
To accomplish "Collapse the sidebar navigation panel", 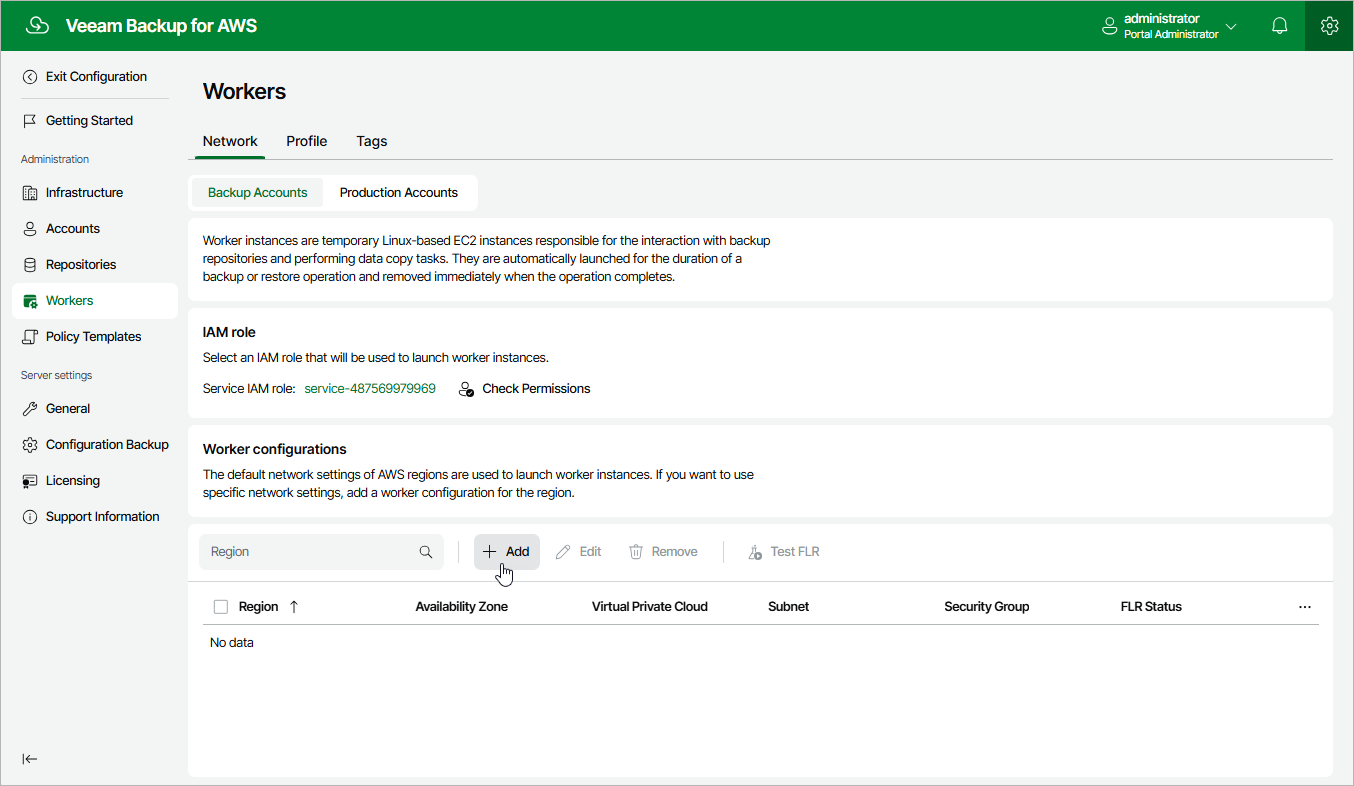I will pos(30,759).
